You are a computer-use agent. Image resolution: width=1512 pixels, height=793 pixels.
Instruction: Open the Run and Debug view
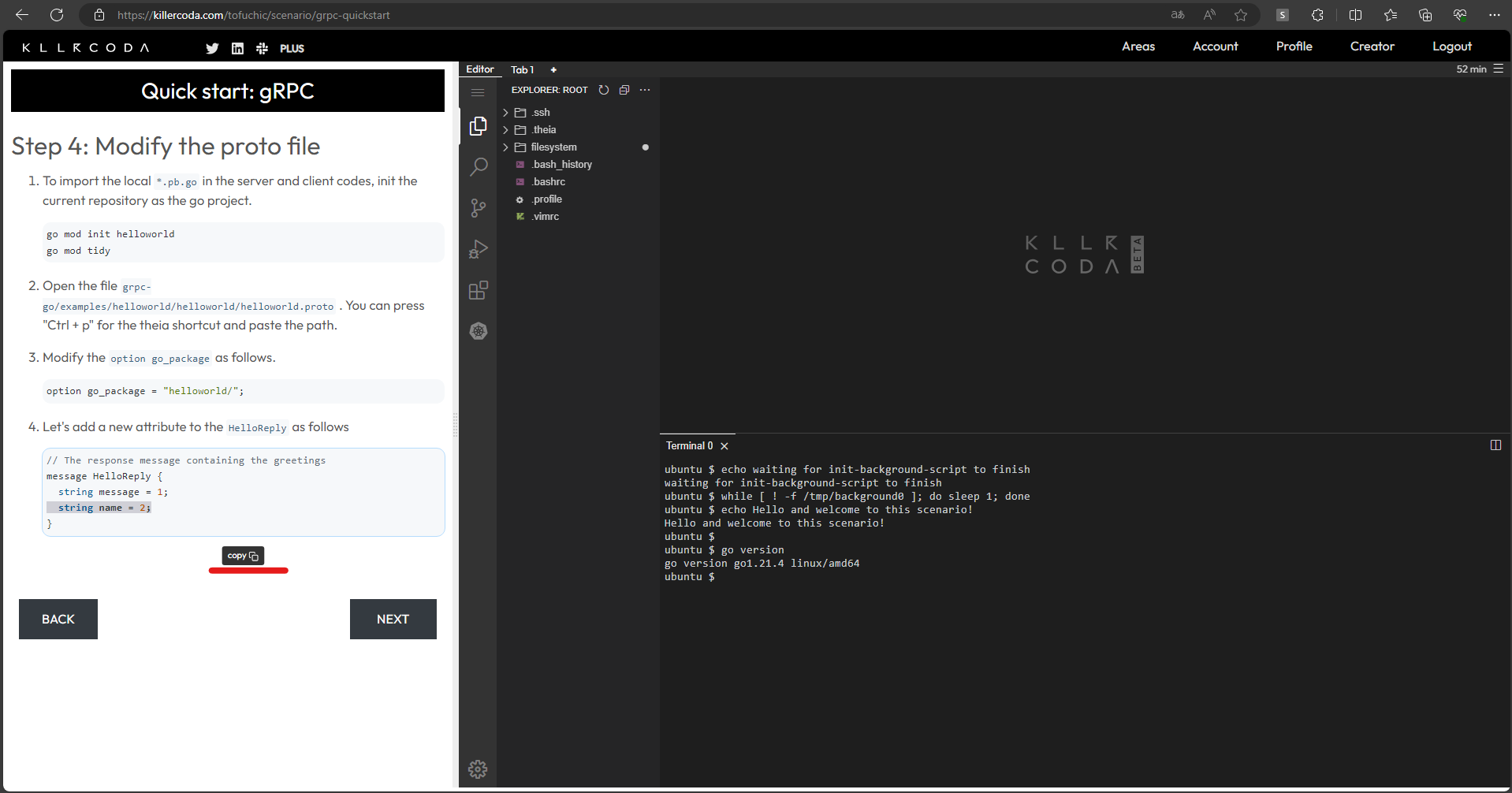pyautogui.click(x=478, y=249)
